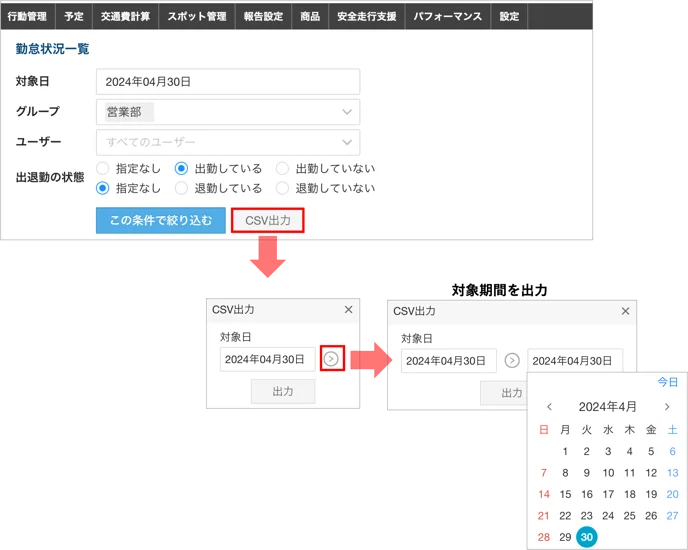Click the 対象日 date field in the 勤怠状況一覧 form
The width and height of the screenshot is (688, 550).
(x=228, y=82)
